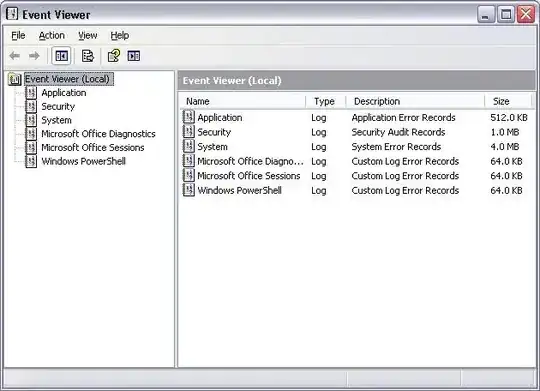Image resolution: width=540 pixels, height=391 pixels.
Task: Select Event Viewer (Local) root node
Action: 69,79
